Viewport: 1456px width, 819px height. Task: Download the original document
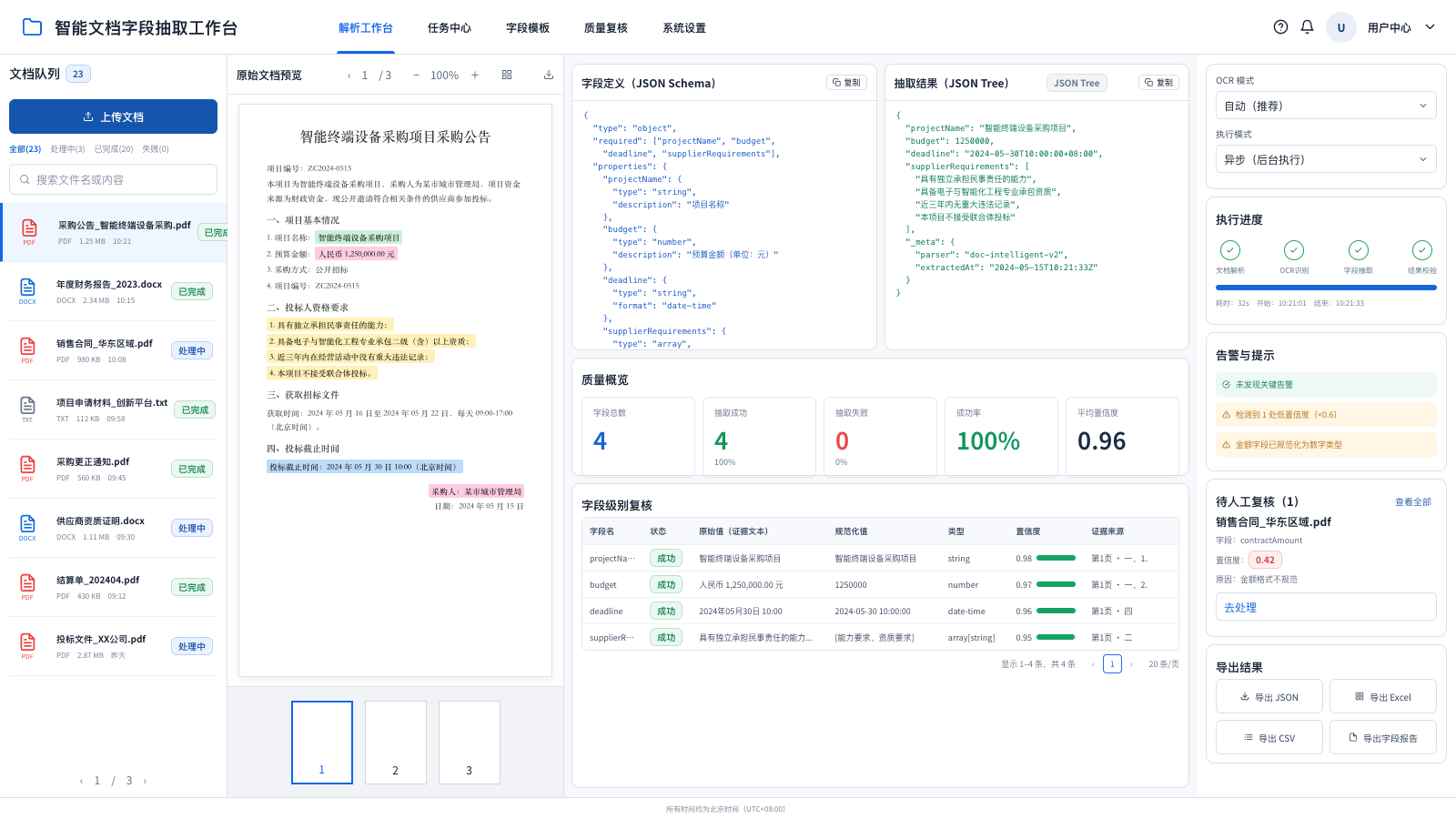[549, 75]
